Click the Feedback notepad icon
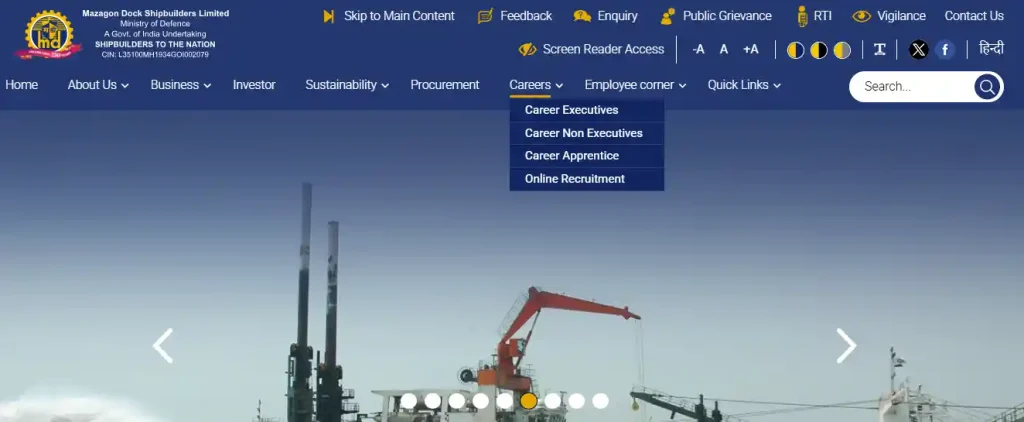 (485, 16)
